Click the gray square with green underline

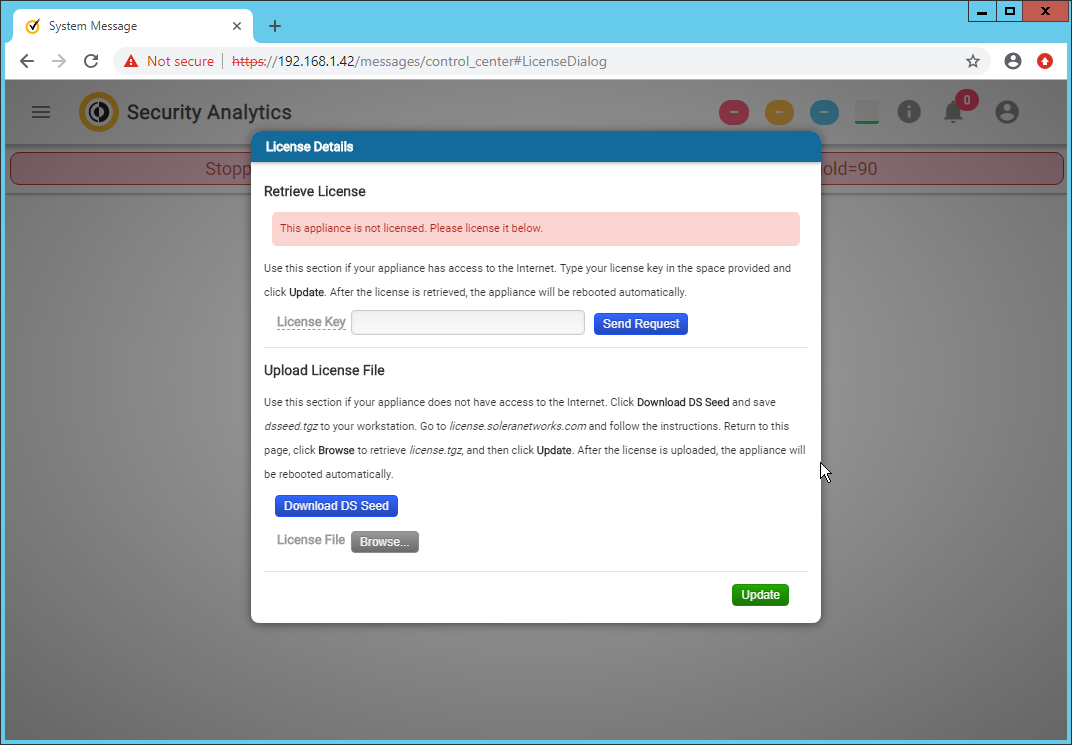867,112
